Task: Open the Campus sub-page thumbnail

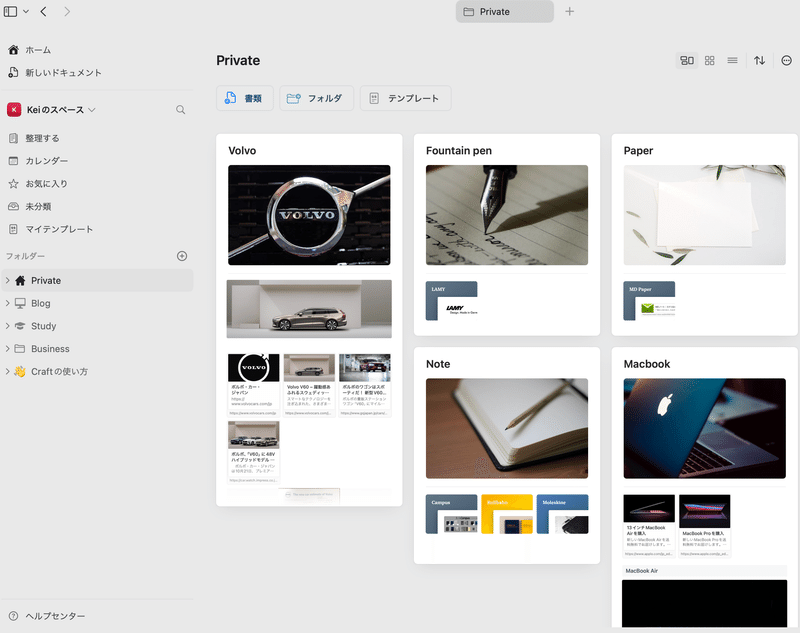Action: (x=452, y=514)
